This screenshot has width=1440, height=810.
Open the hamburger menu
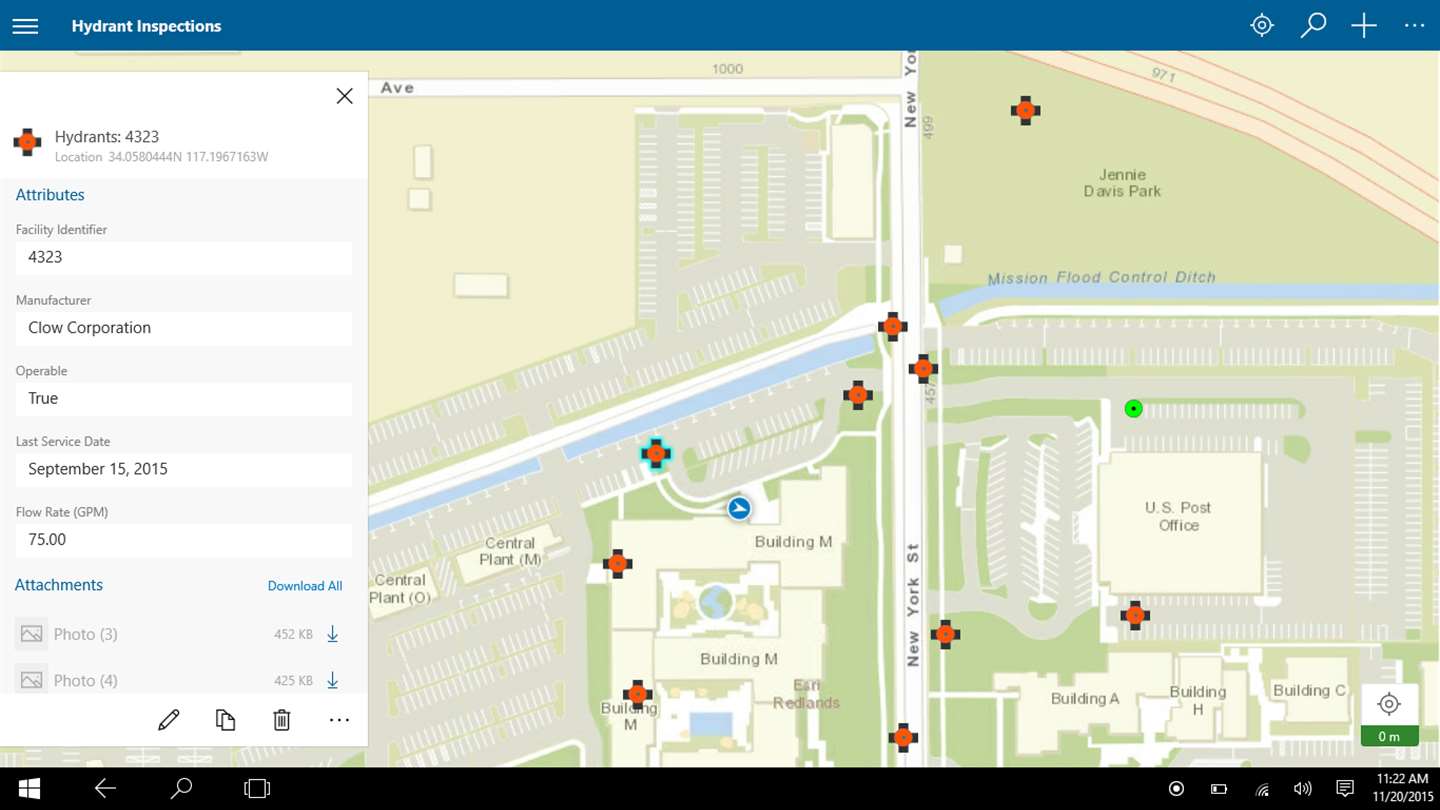(25, 26)
